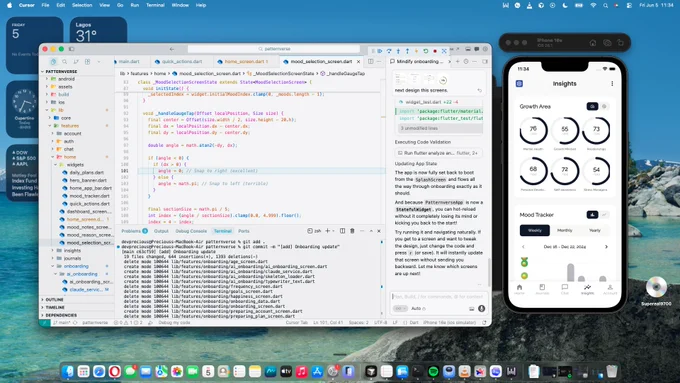Image resolution: width=680 pixels, height=383 pixels.
Task: Go to next week in Mood Tracker
Action: [606, 246]
